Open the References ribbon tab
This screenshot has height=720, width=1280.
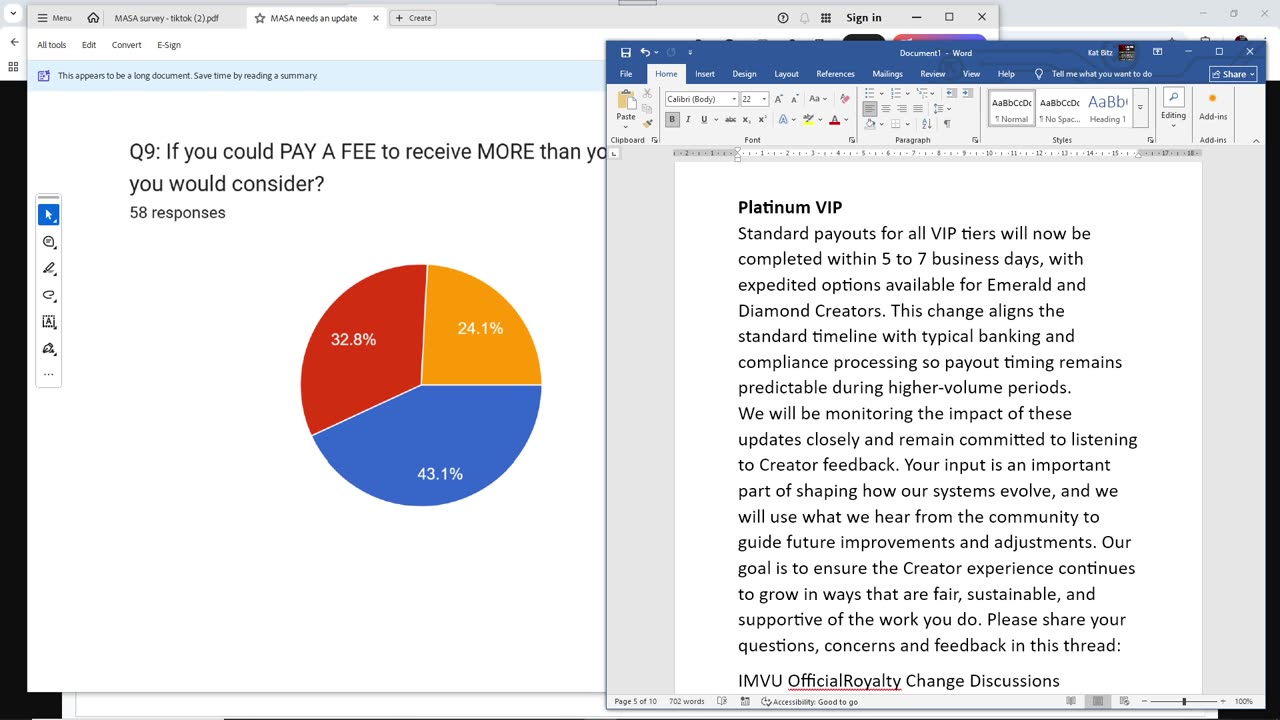coord(835,74)
